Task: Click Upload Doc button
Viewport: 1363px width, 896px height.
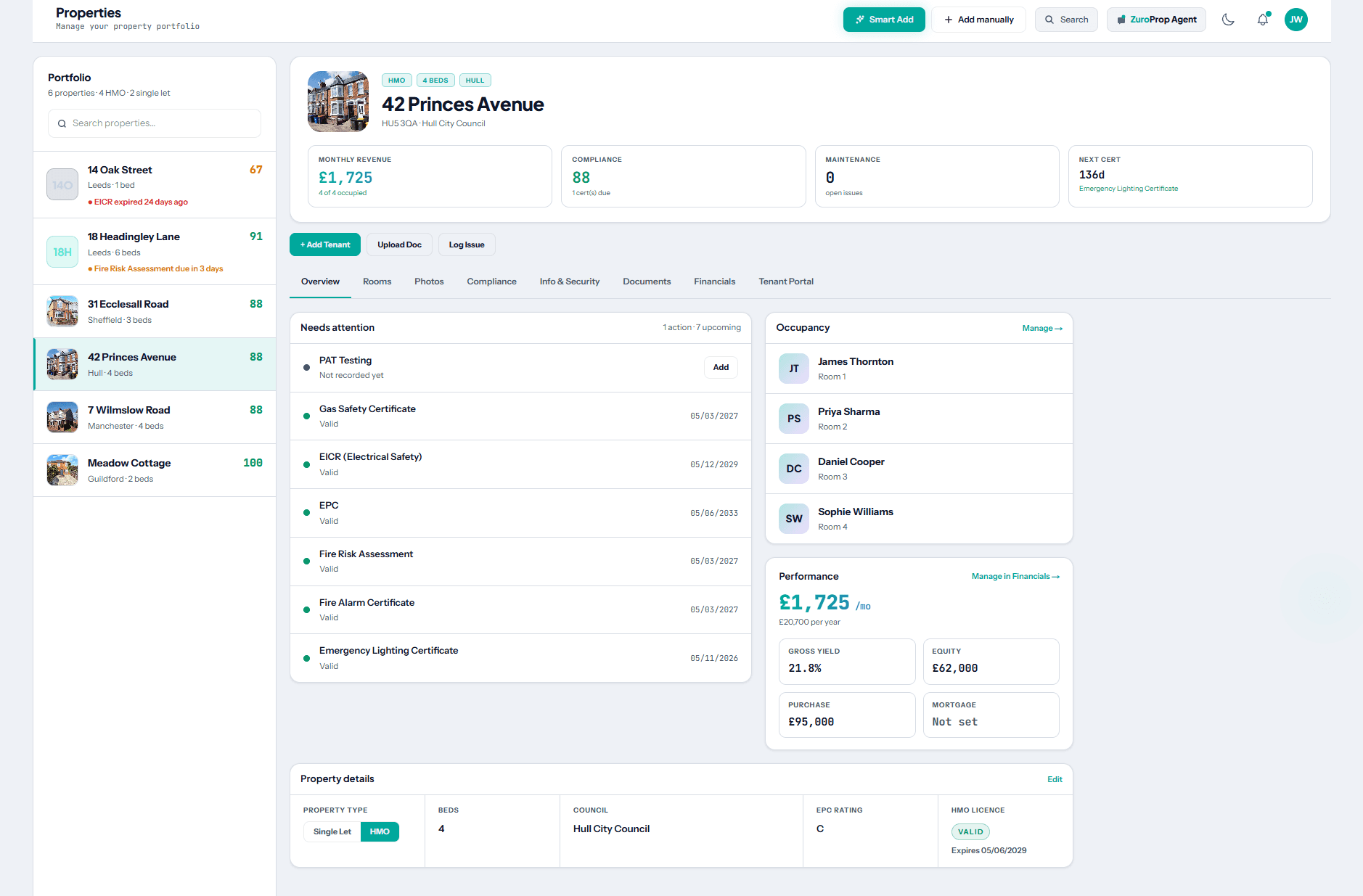Action: (x=399, y=244)
